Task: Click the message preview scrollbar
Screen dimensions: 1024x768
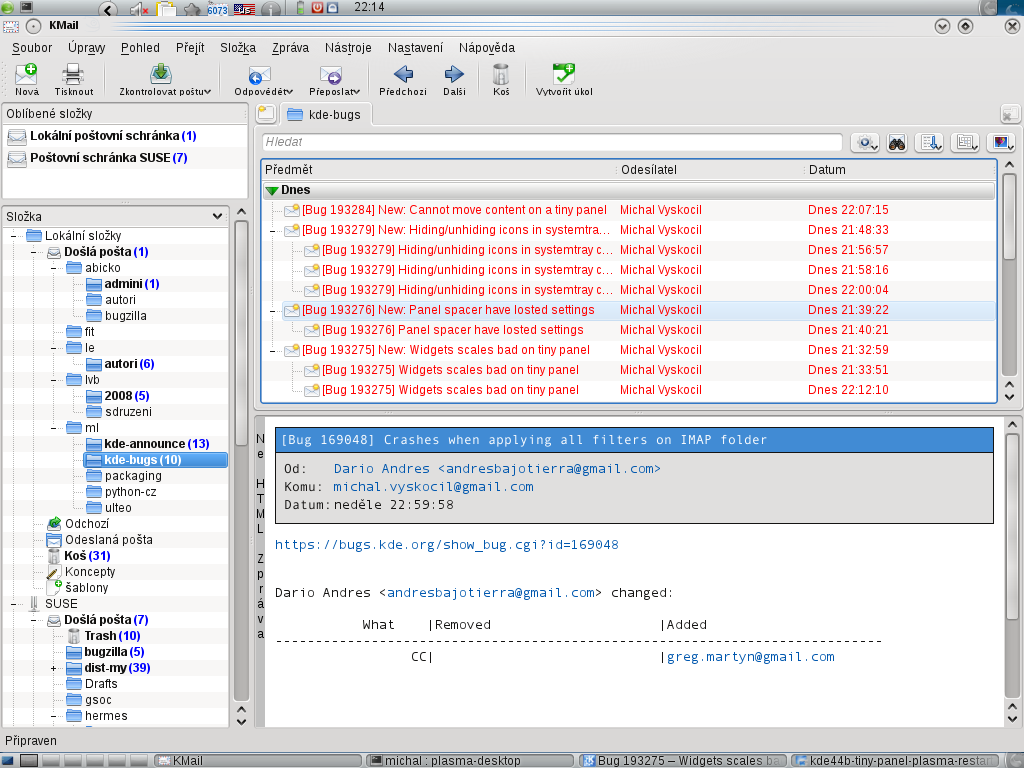Action: pyautogui.click(x=1012, y=526)
